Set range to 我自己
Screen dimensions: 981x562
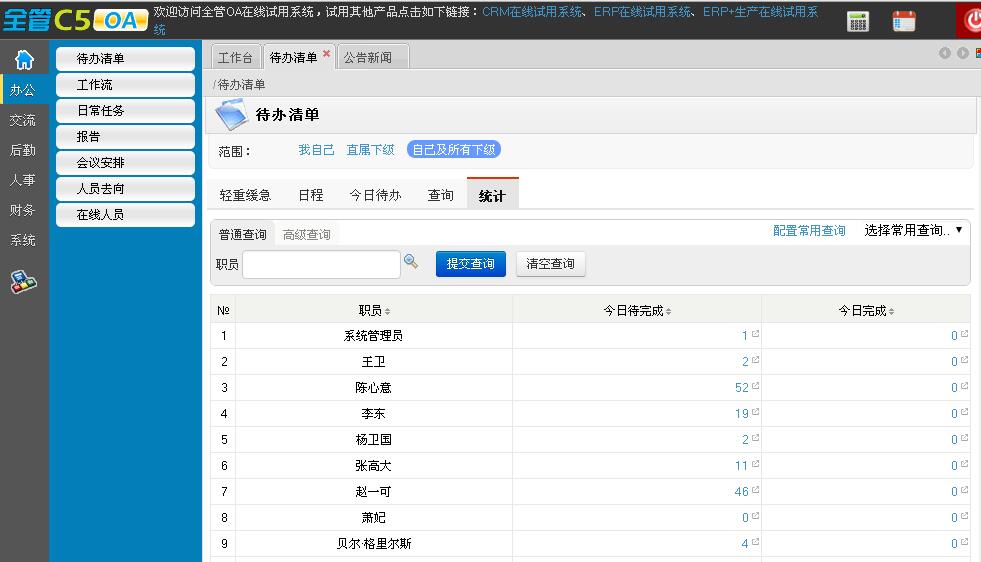[316, 150]
